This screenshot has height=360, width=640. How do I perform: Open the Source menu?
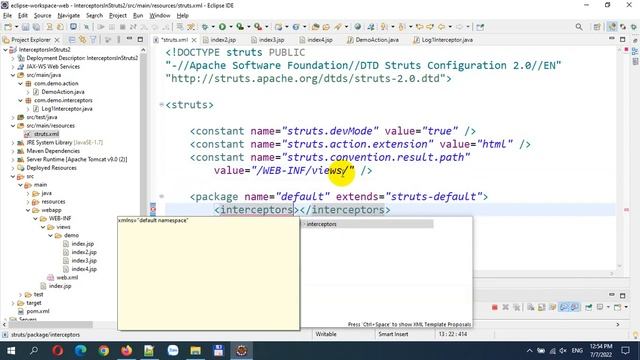pyautogui.click(x=42, y=16)
